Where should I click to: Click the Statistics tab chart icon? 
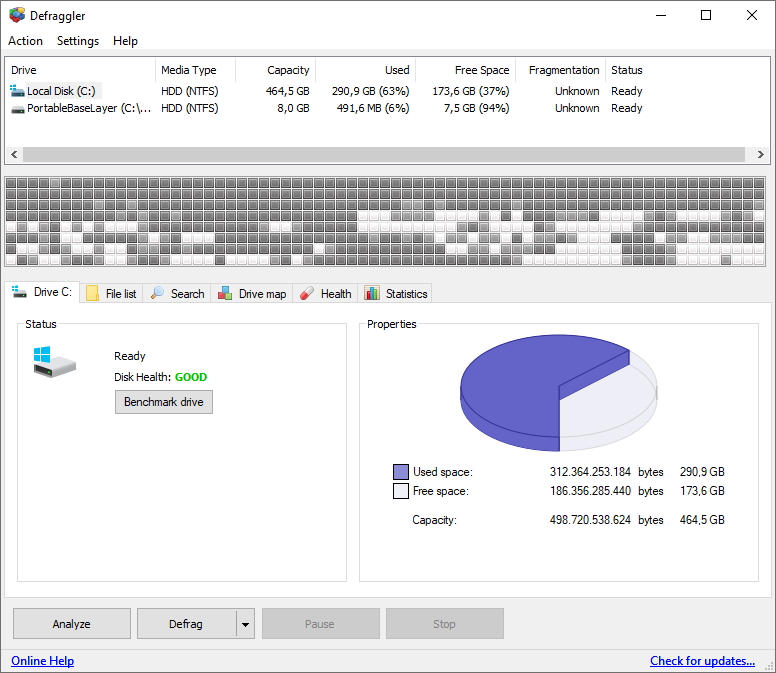(372, 293)
